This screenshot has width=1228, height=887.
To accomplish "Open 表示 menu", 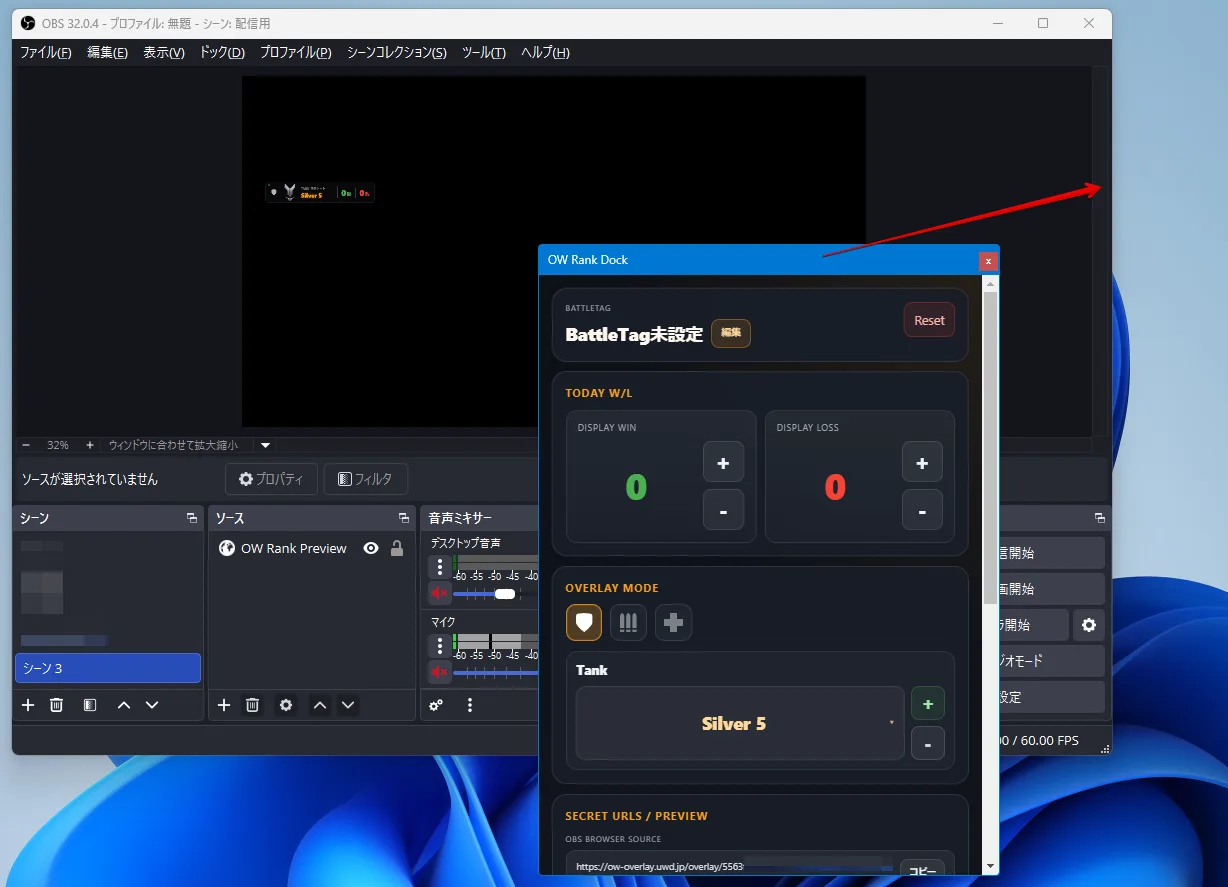I will coord(164,53).
